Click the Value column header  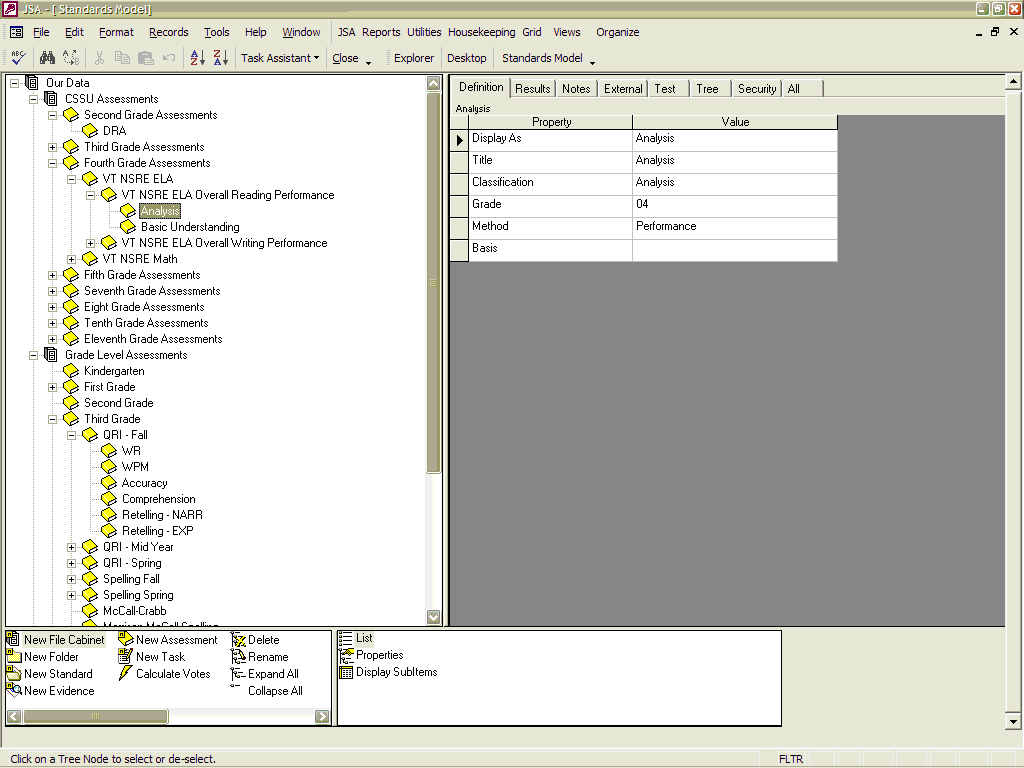(735, 122)
